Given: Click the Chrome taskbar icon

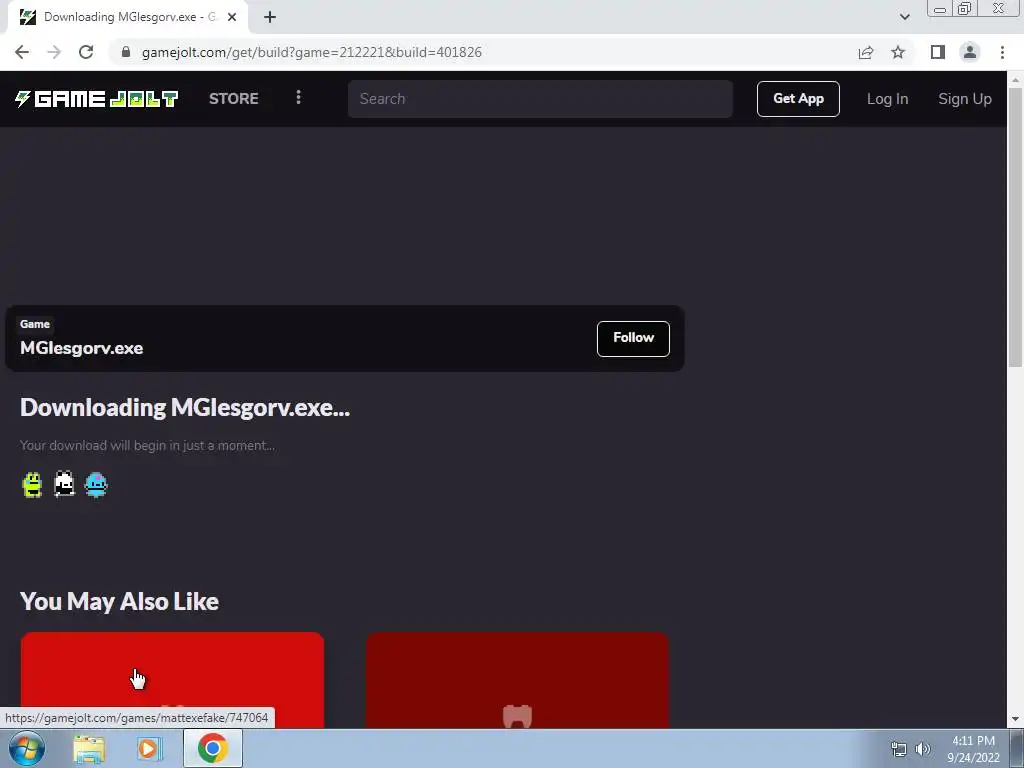Looking at the screenshot, I should 212,748.
